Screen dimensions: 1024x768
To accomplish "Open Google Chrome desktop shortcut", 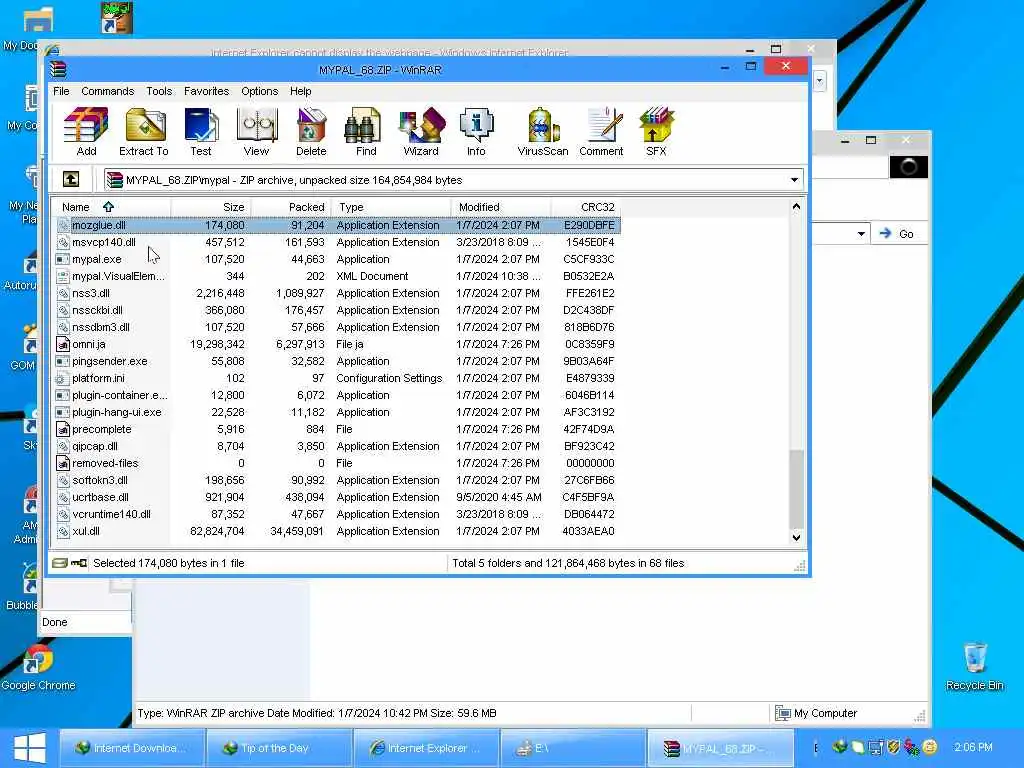I will point(38,667).
